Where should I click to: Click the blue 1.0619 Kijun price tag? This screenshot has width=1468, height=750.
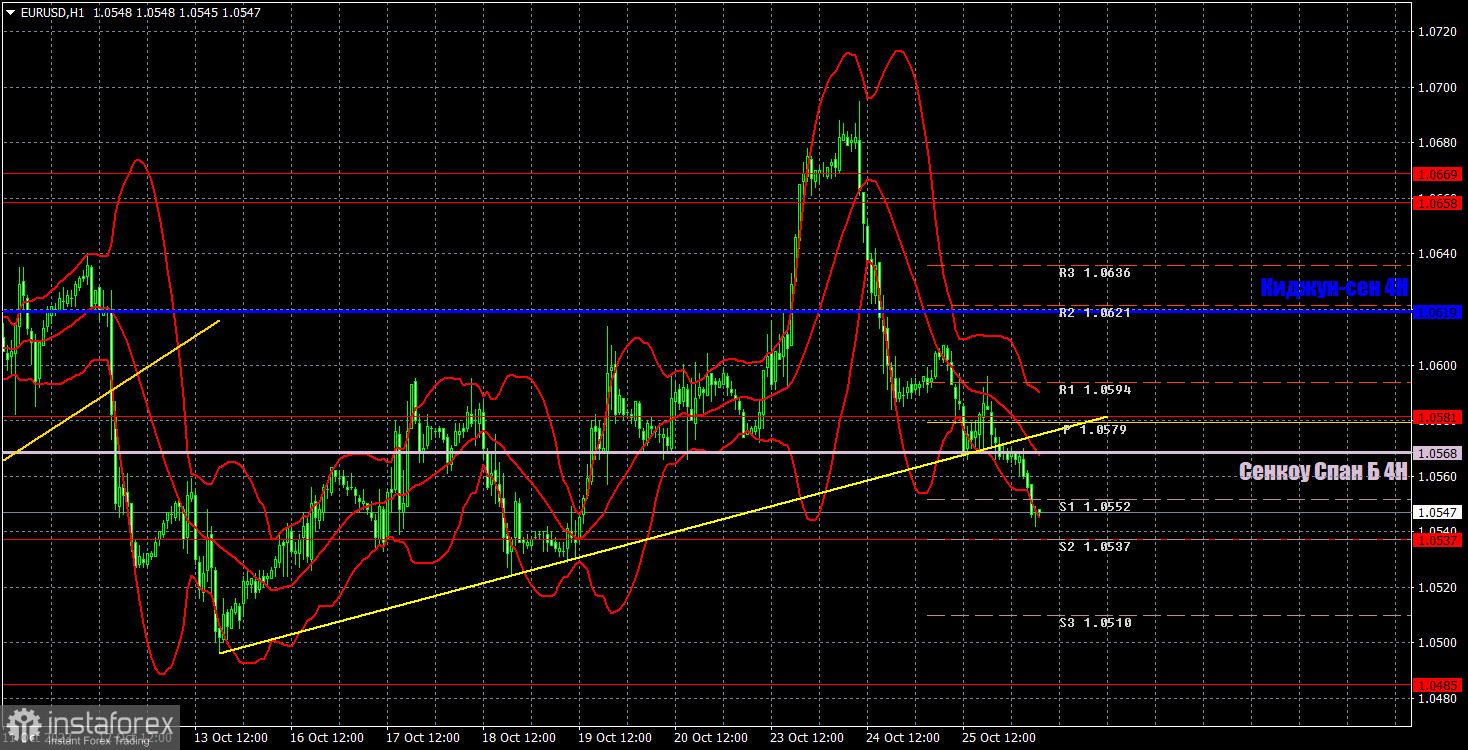(x=1439, y=313)
